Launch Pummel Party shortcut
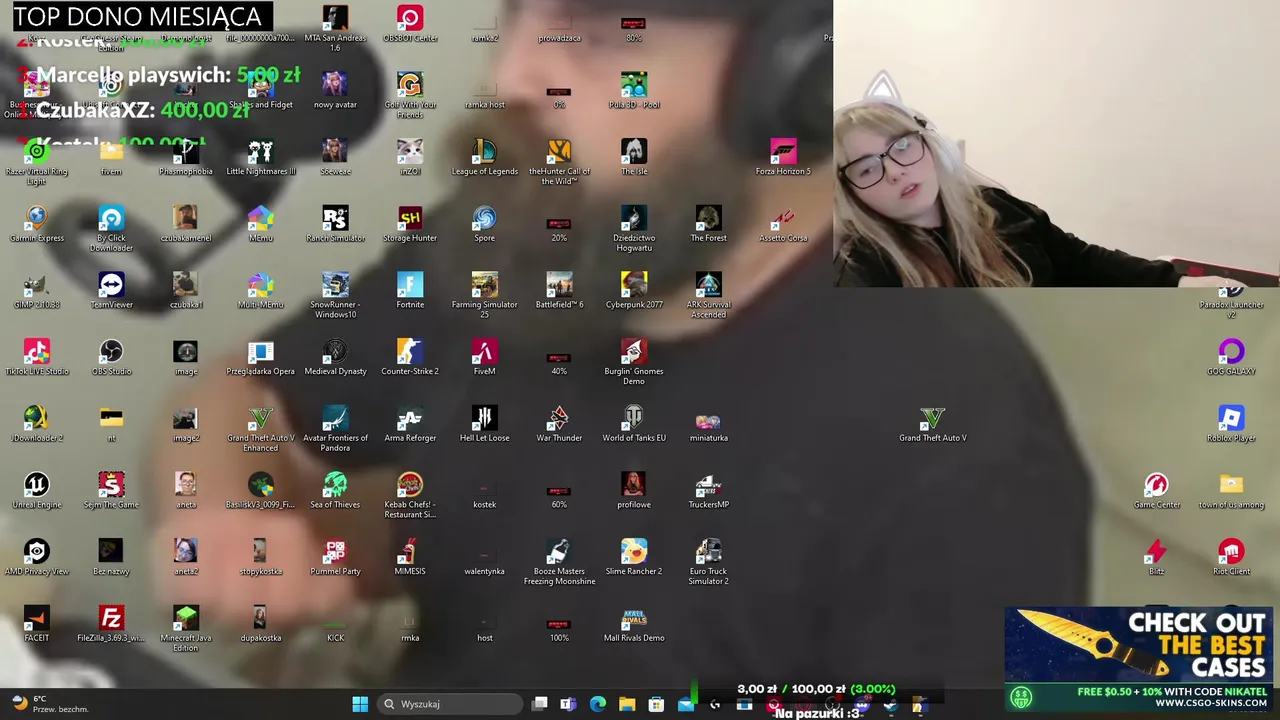This screenshot has width=1280, height=720. pyautogui.click(x=335, y=557)
